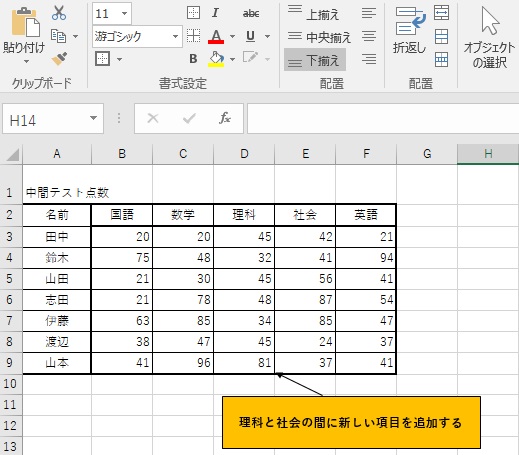Click the 社会 header cell
The height and width of the screenshot is (455, 519).
coord(305,215)
